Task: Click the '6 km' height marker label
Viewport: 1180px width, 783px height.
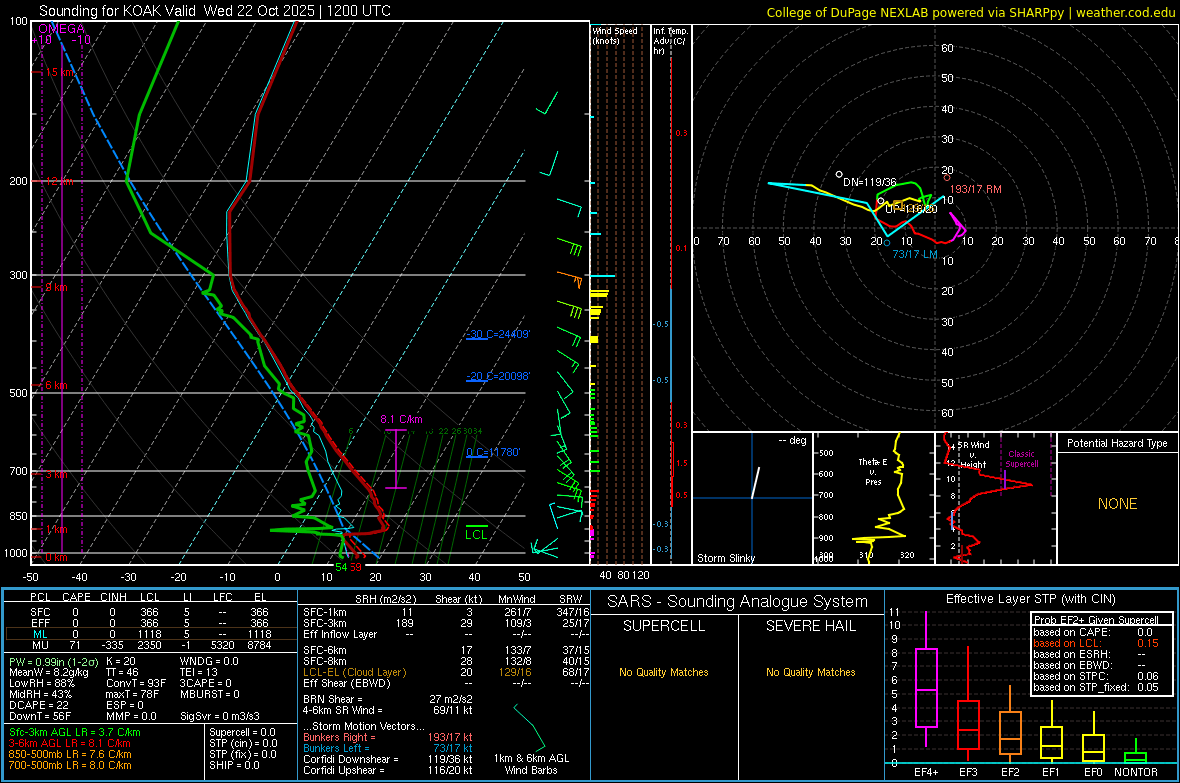Action: [56, 385]
